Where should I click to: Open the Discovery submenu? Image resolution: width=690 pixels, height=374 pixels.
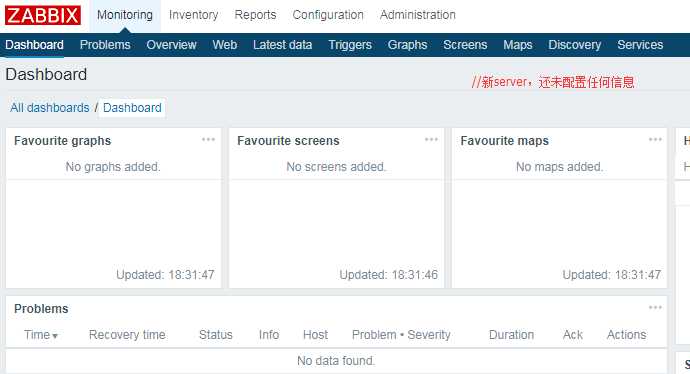575,45
